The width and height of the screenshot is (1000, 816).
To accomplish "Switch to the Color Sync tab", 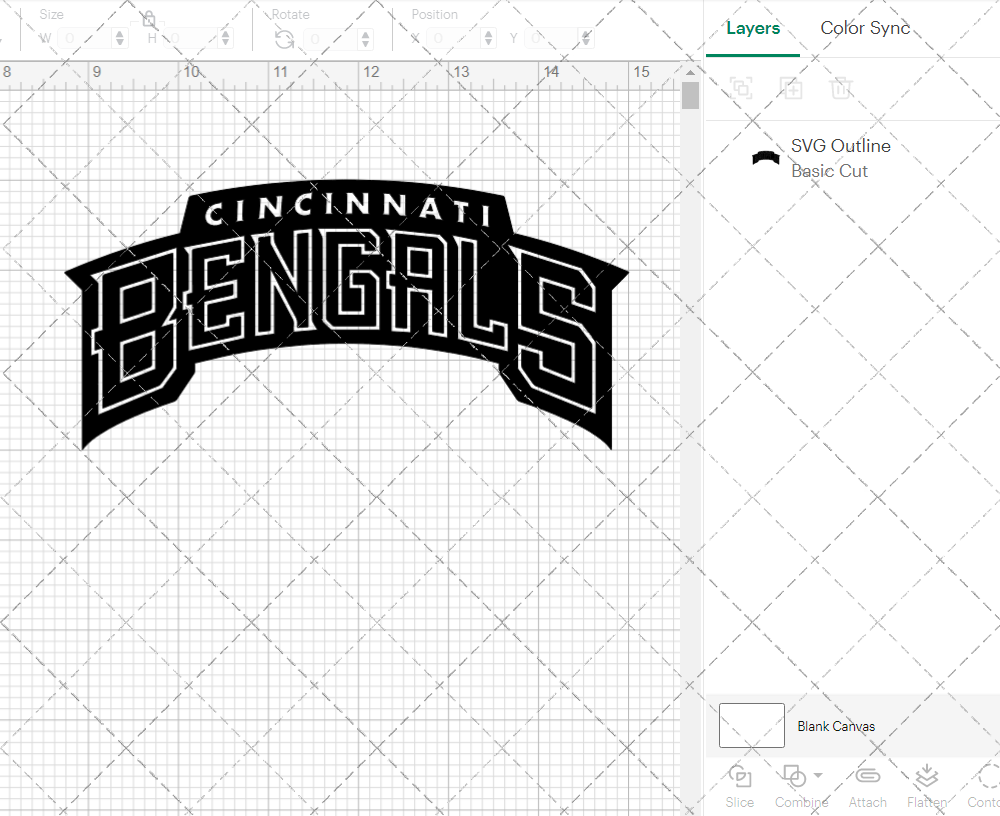I will pos(865,29).
